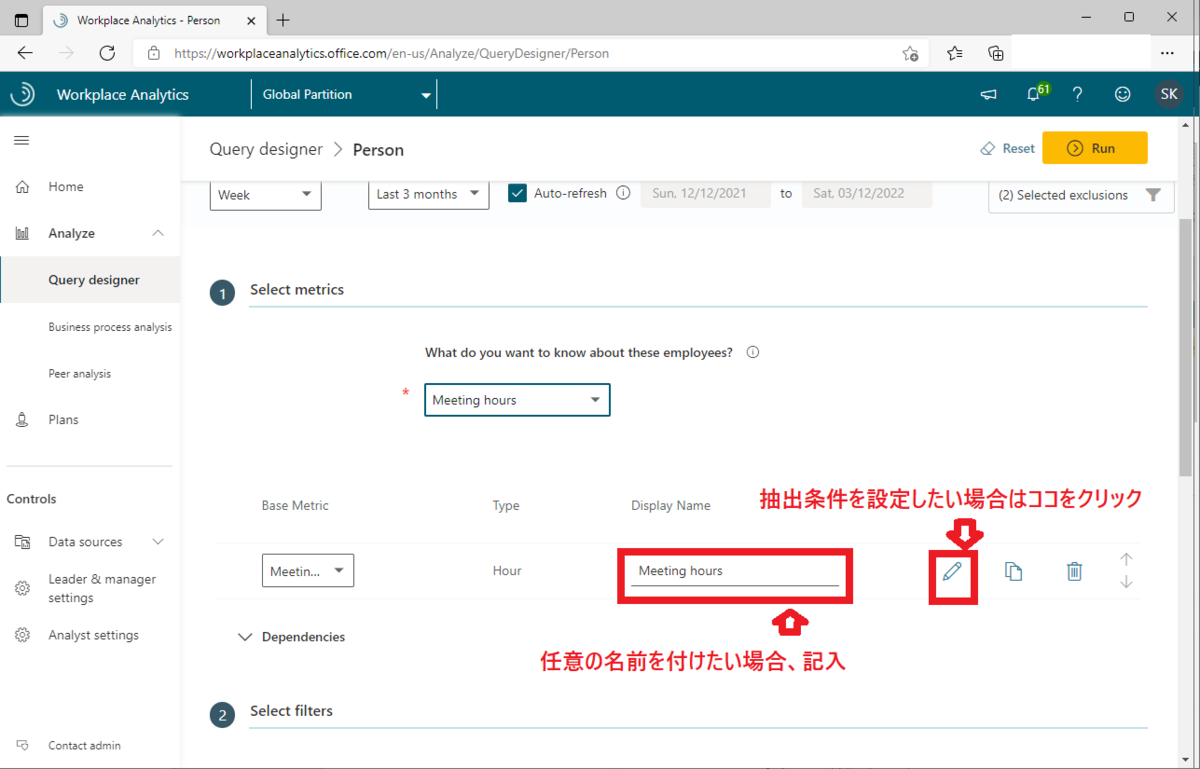1200x769 pixels.
Task: Toggle the Auto-refresh checkbox
Action: 517,193
